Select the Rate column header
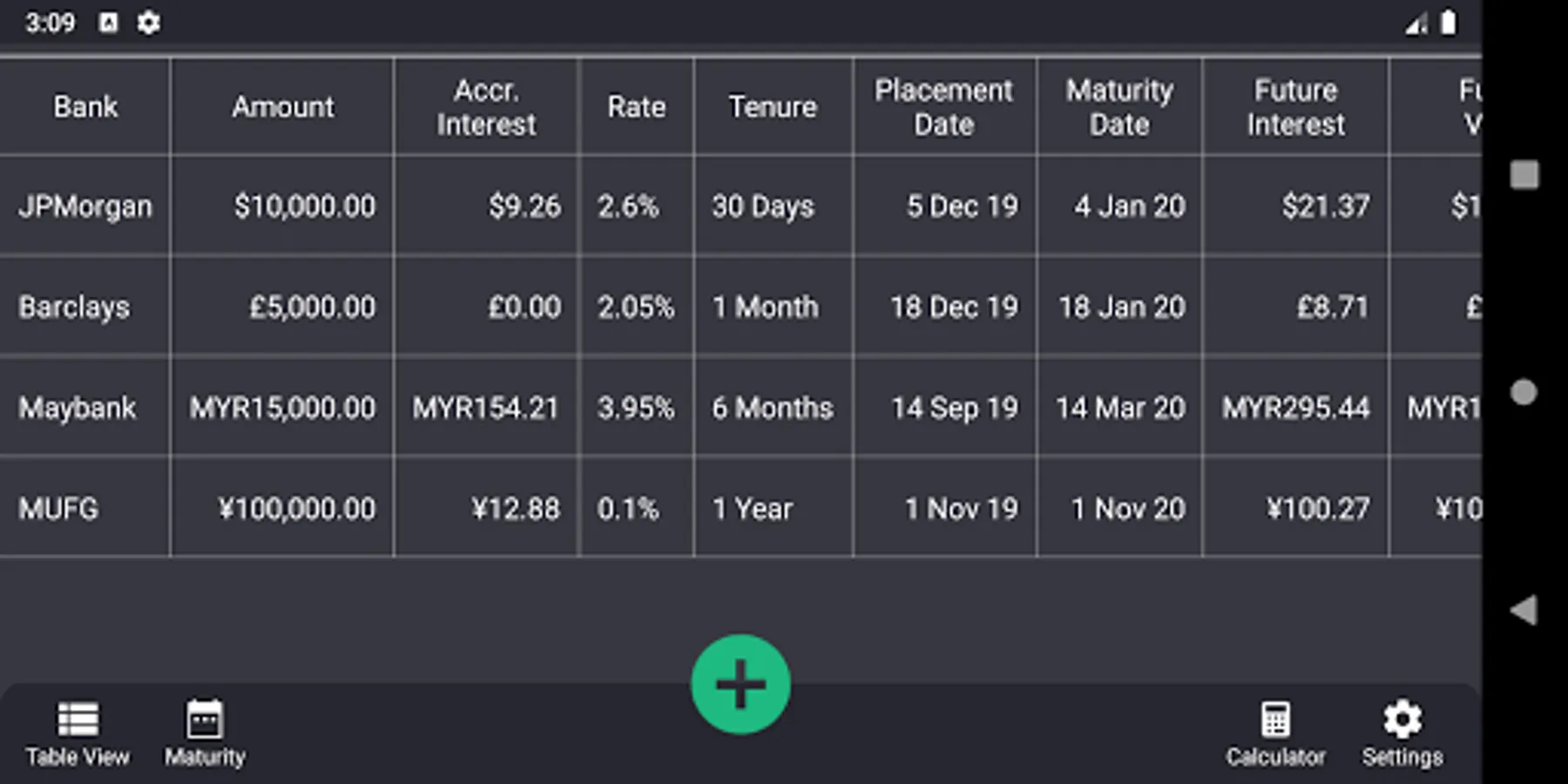Viewport: 1568px width, 784px height. (636, 107)
